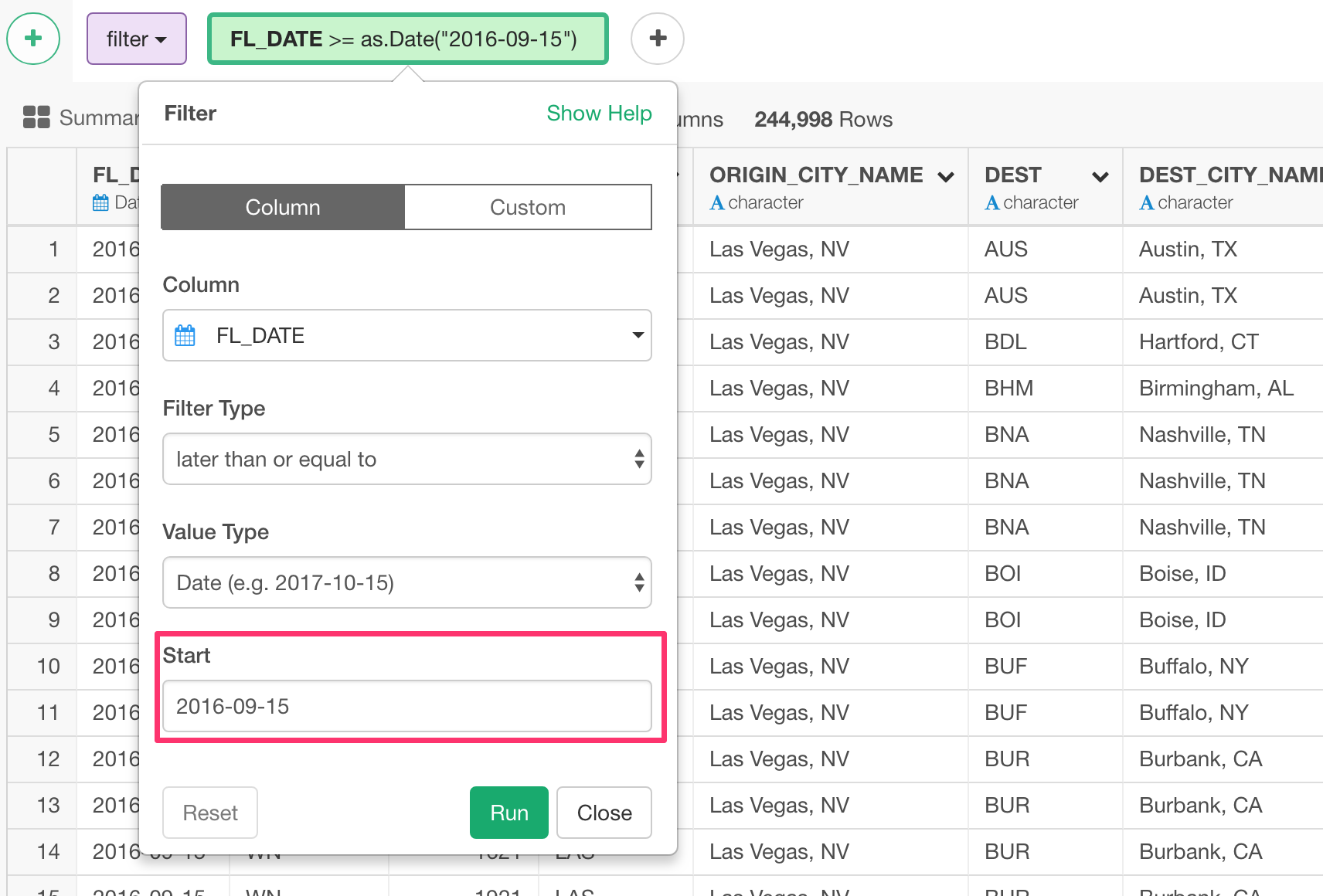Viewport: 1323px width, 896px height.
Task: Click the calendar icon in the Column selector
Action: pos(185,335)
